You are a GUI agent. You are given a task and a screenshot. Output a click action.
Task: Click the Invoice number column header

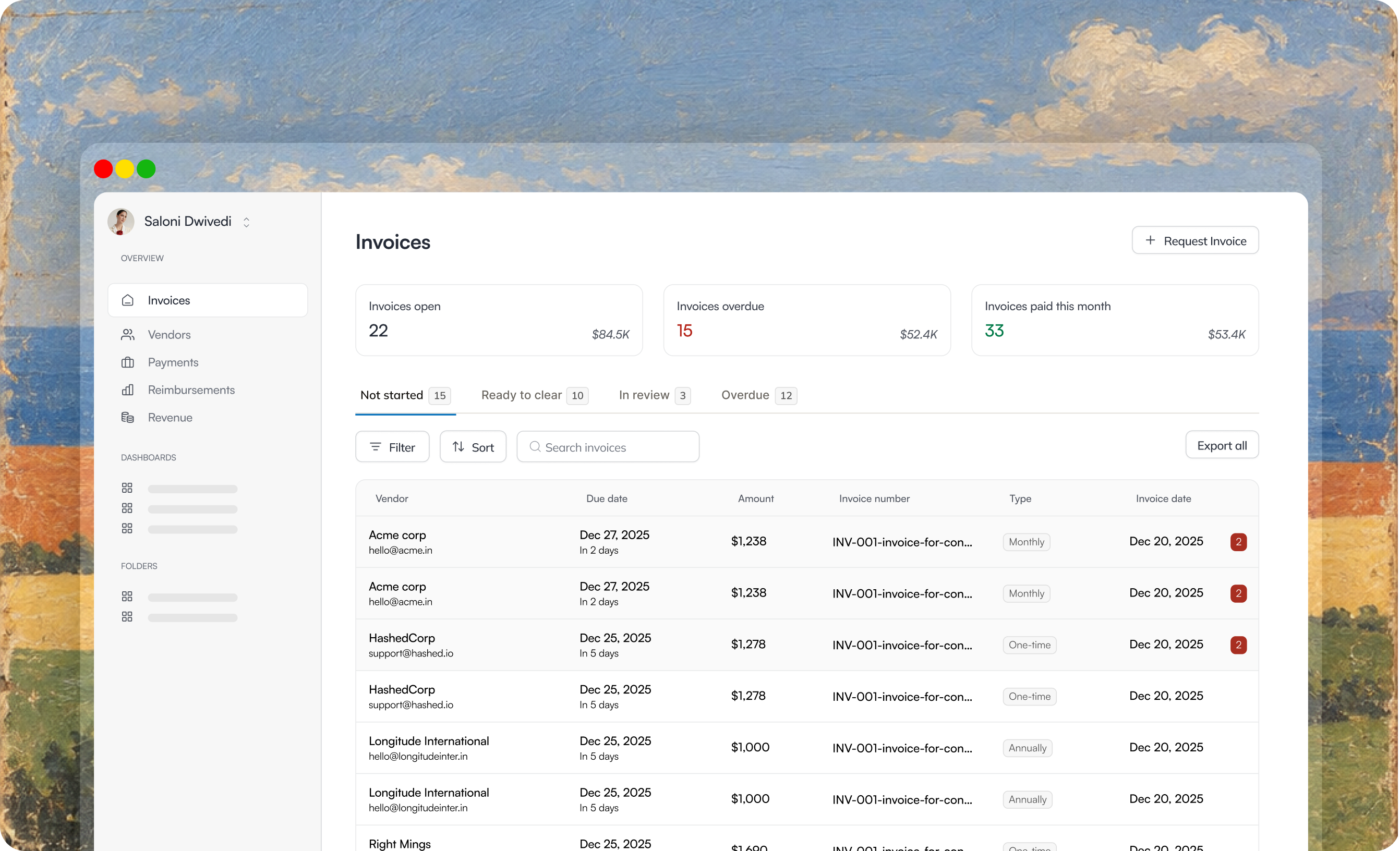pyautogui.click(x=874, y=498)
